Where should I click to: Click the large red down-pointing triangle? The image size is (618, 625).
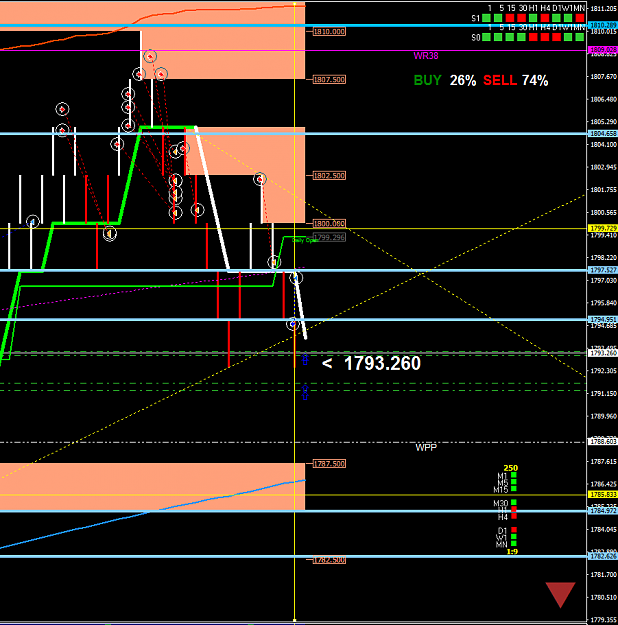pos(561,594)
